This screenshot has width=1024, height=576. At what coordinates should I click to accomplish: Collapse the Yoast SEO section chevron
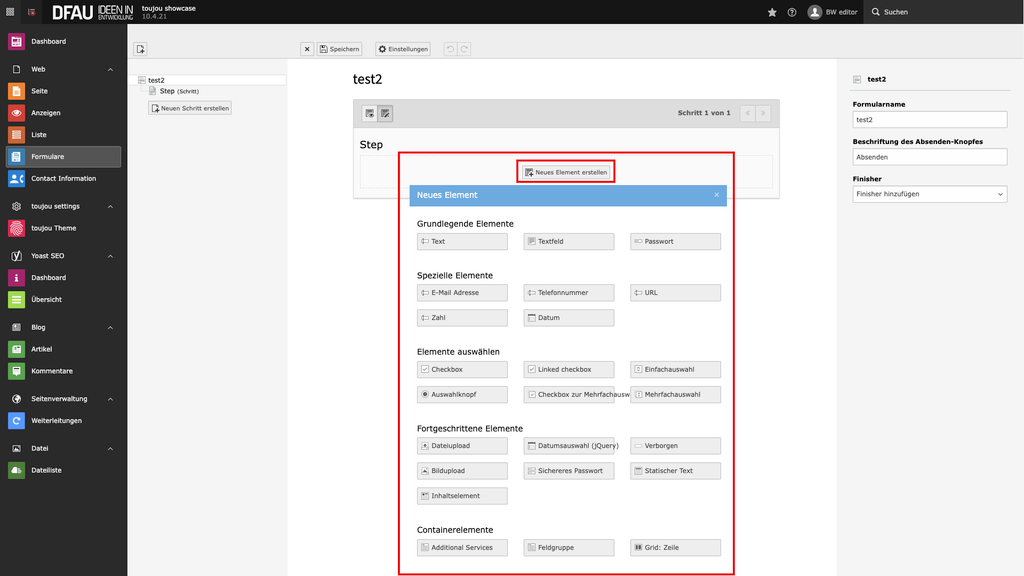[110, 256]
